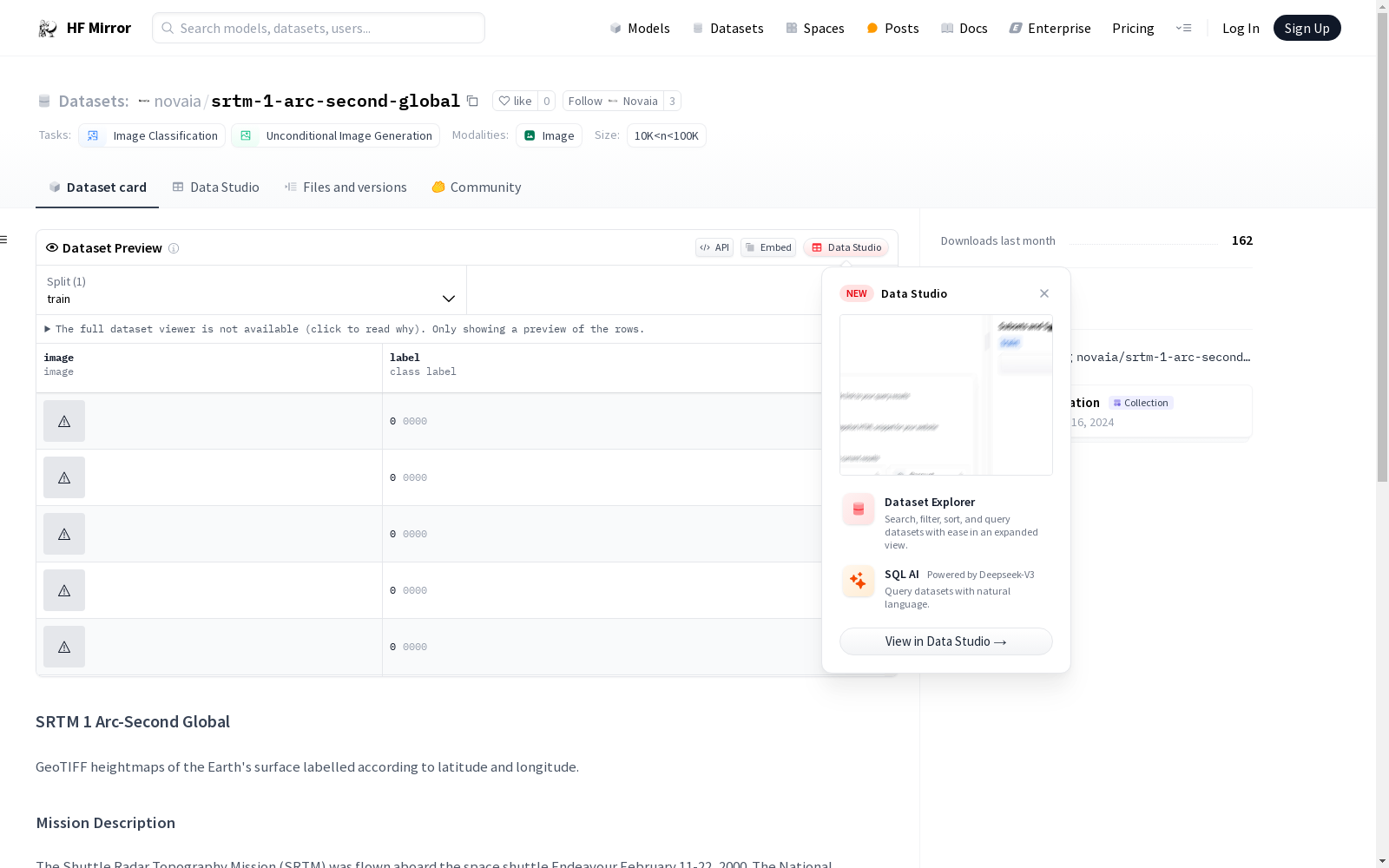1389x868 pixels.
Task: Click the Unconditional Image Generation task icon
Action: (246, 135)
